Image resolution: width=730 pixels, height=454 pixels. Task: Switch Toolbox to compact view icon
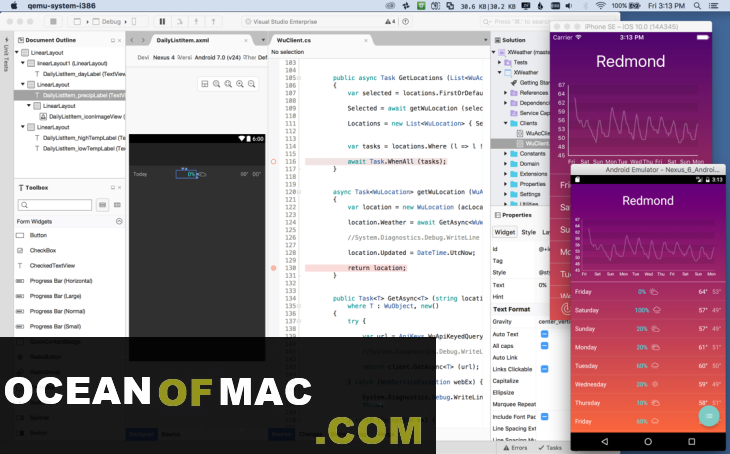tap(117, 205)
